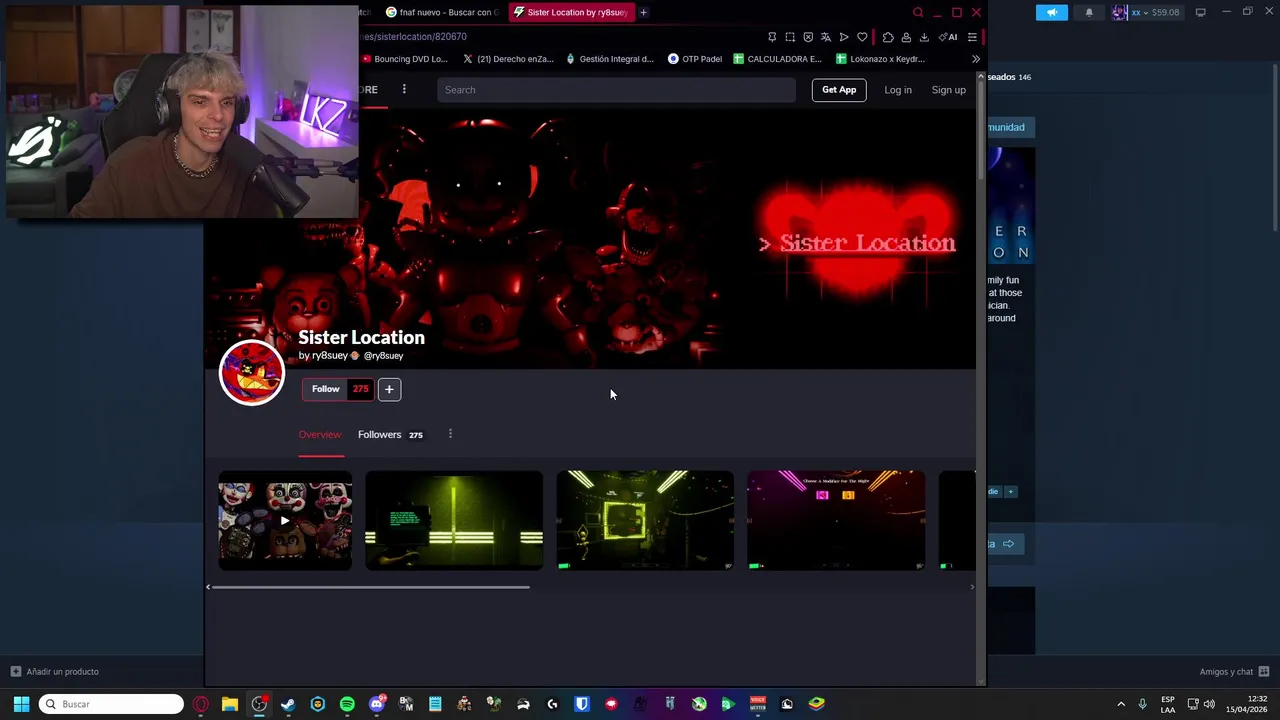Open the OTP Padel bookmark
This screenshot has width=1280, height=720.
[x=695, y=59]
